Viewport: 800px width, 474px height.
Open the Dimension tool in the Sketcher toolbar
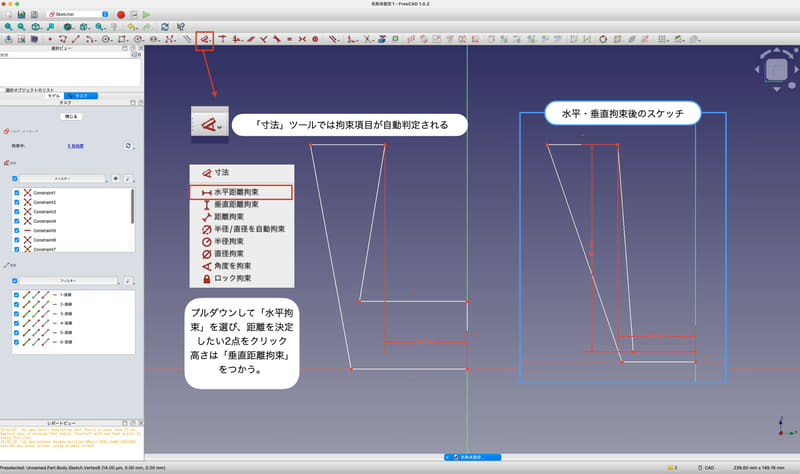click(x=204, y=39)
